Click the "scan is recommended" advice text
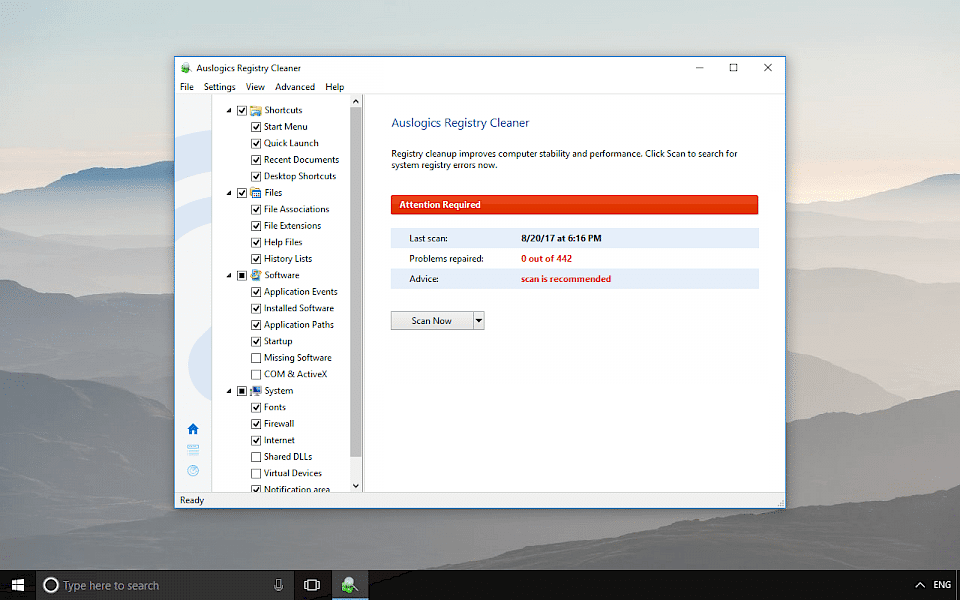 pos(566,279)
